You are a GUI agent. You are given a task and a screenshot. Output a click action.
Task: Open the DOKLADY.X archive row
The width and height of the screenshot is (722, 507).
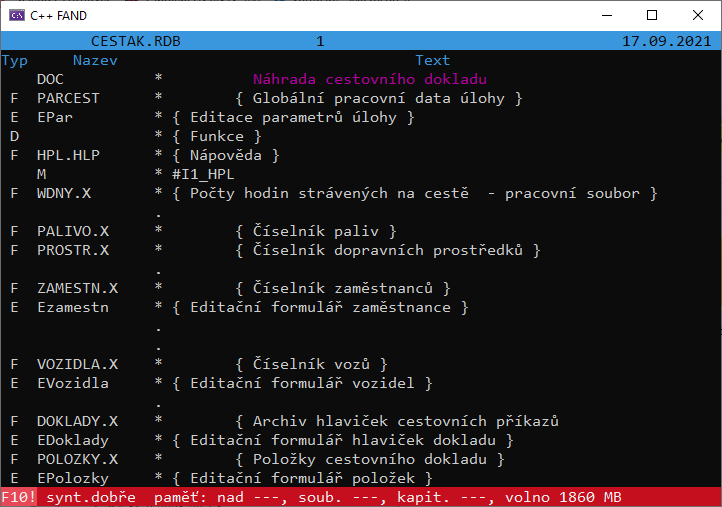(78, 421)
